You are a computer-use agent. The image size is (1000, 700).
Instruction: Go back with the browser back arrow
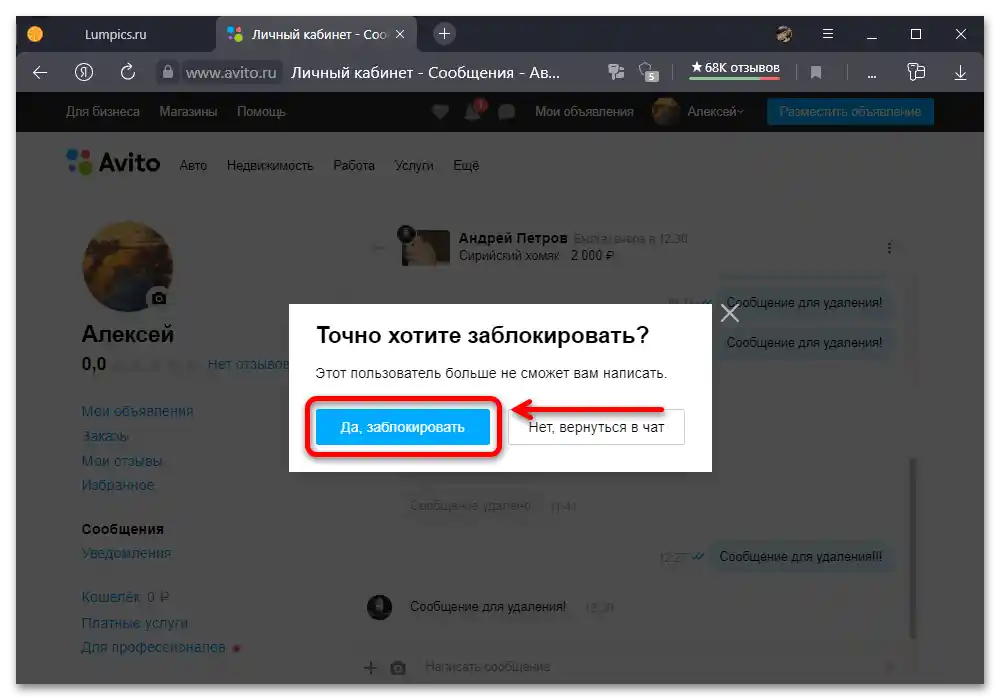coord(40,73)
